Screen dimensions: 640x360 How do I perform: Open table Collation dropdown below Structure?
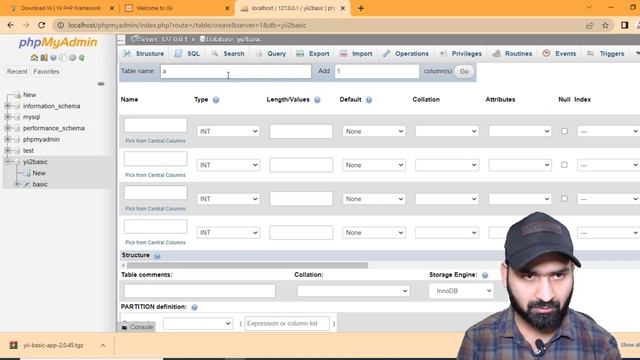click(x=353, y=291)
